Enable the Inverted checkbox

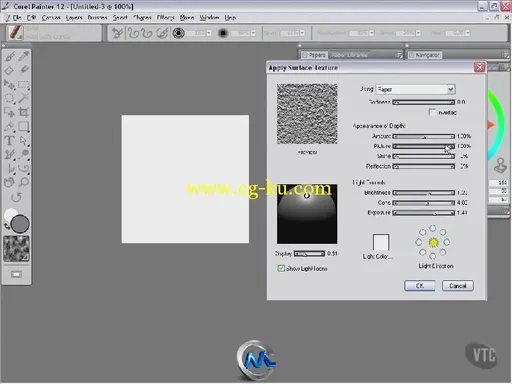pyautogui.click(x=432, y=112)
